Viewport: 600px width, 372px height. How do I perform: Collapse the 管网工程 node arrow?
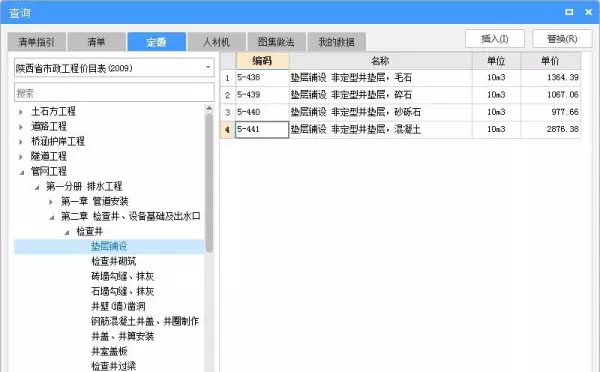(22, 172)
